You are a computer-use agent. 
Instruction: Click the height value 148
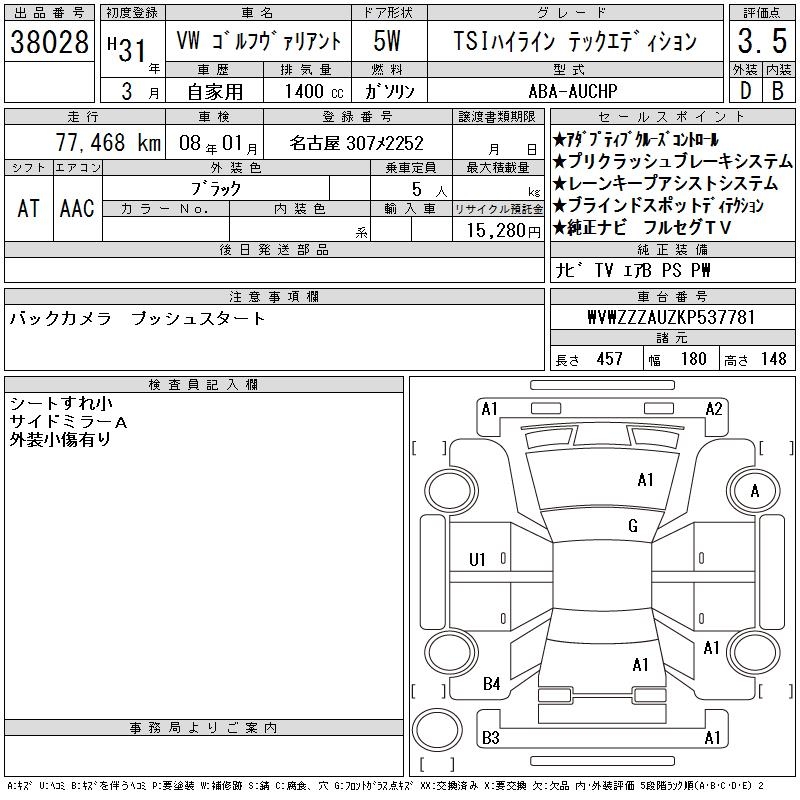(x=774, y=359)
